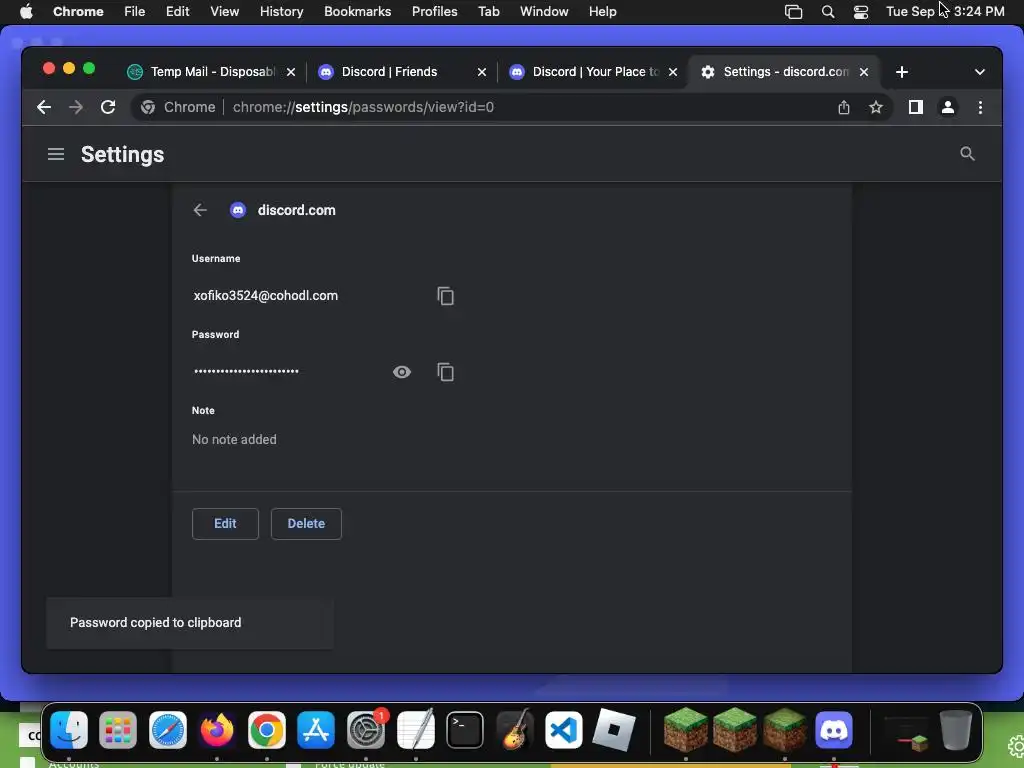Screen dimensions: 1024x768
Task: Copy the username to clipboard
Action: 445,296
